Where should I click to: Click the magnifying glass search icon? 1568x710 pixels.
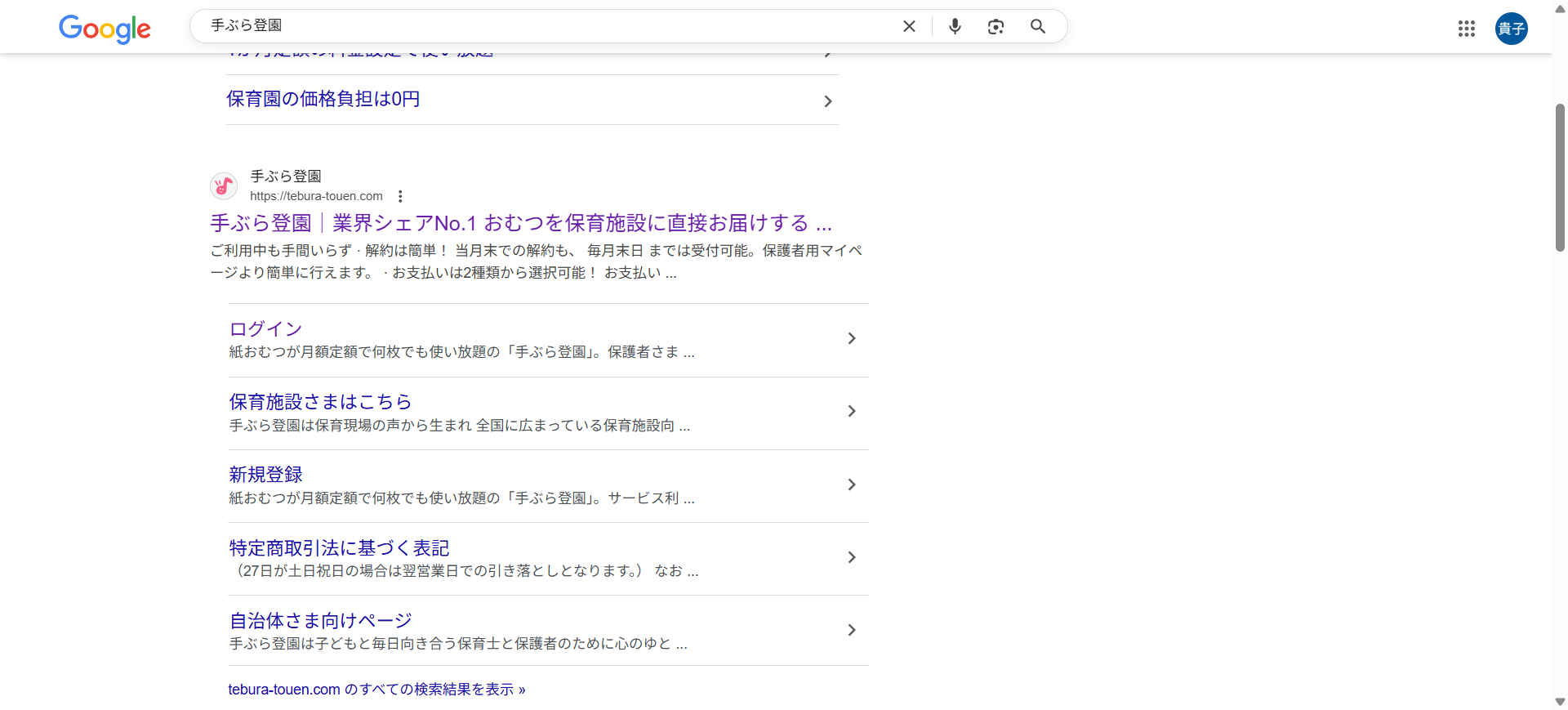click(x=1038, y=26)
